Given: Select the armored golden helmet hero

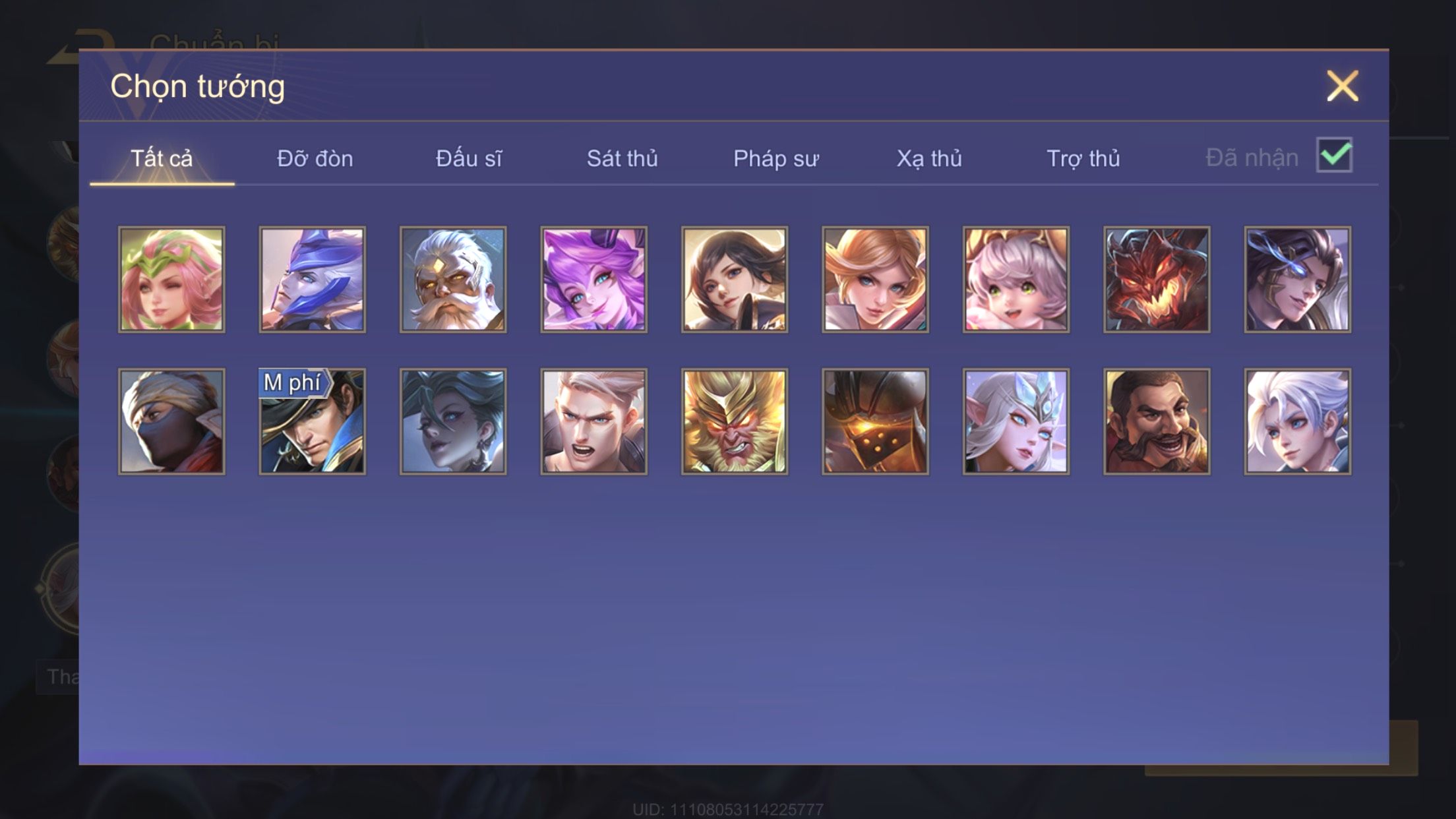Looking at the screenshot, I should pyautogui.click(x=875, y=421).
